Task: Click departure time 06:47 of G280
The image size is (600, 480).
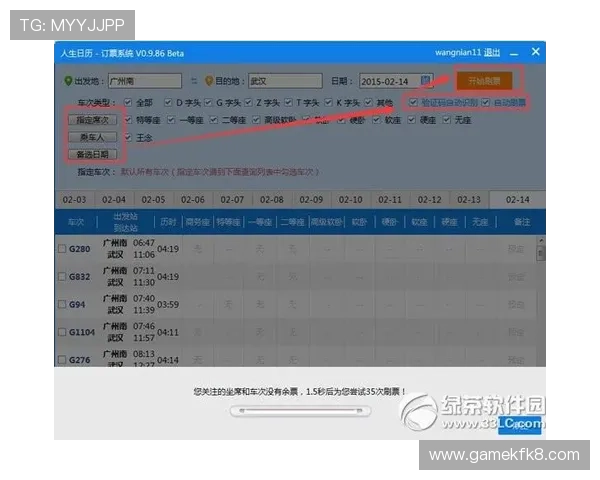Action: [144, 243]
